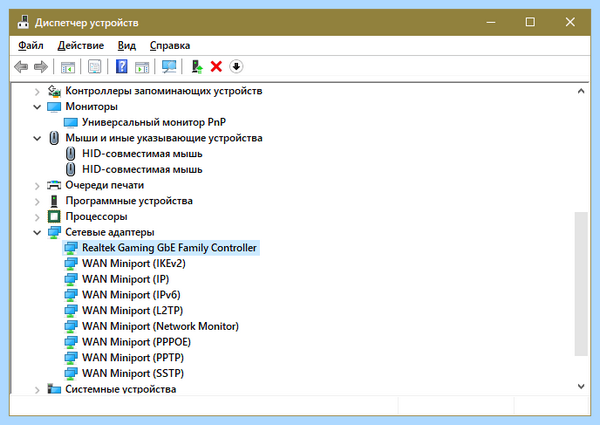Collapse Мыши и иные указывающие устройства
The height and width of the screenshot is (425, 600).
tap(37, 138)
